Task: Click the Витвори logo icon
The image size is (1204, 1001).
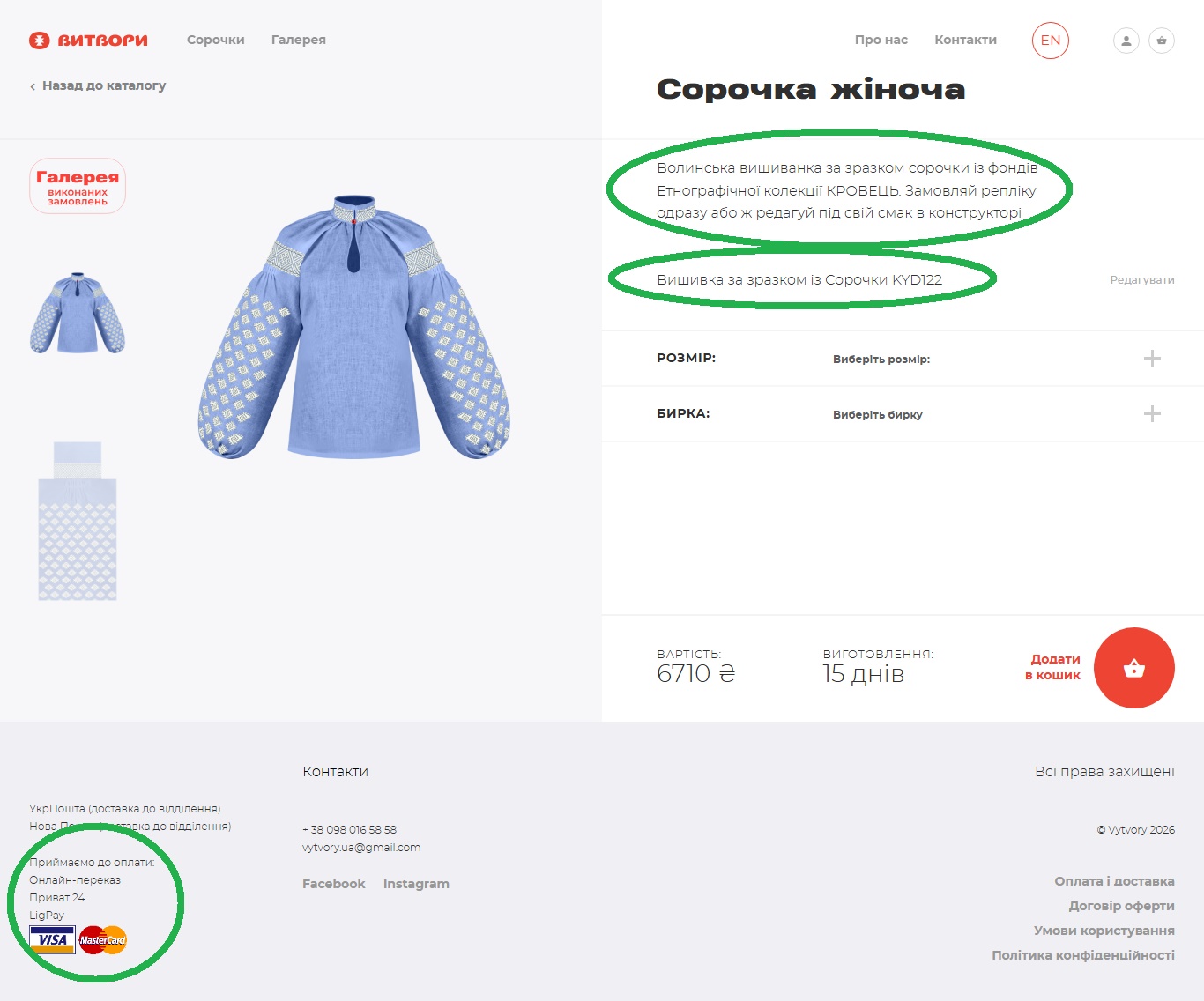Action: (x=40, y=41)
